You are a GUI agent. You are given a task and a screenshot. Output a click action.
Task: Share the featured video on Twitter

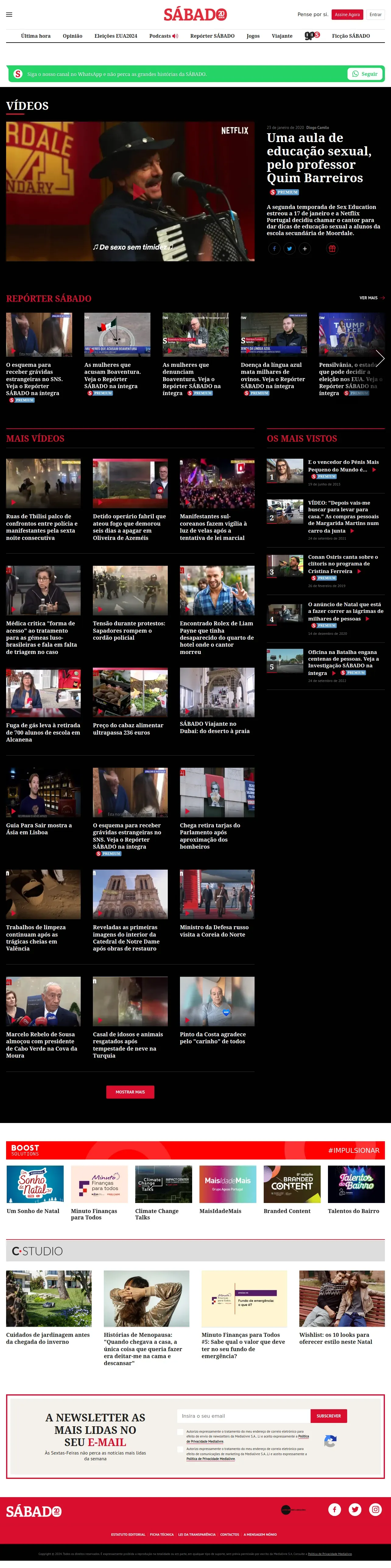tap(289, 248)
